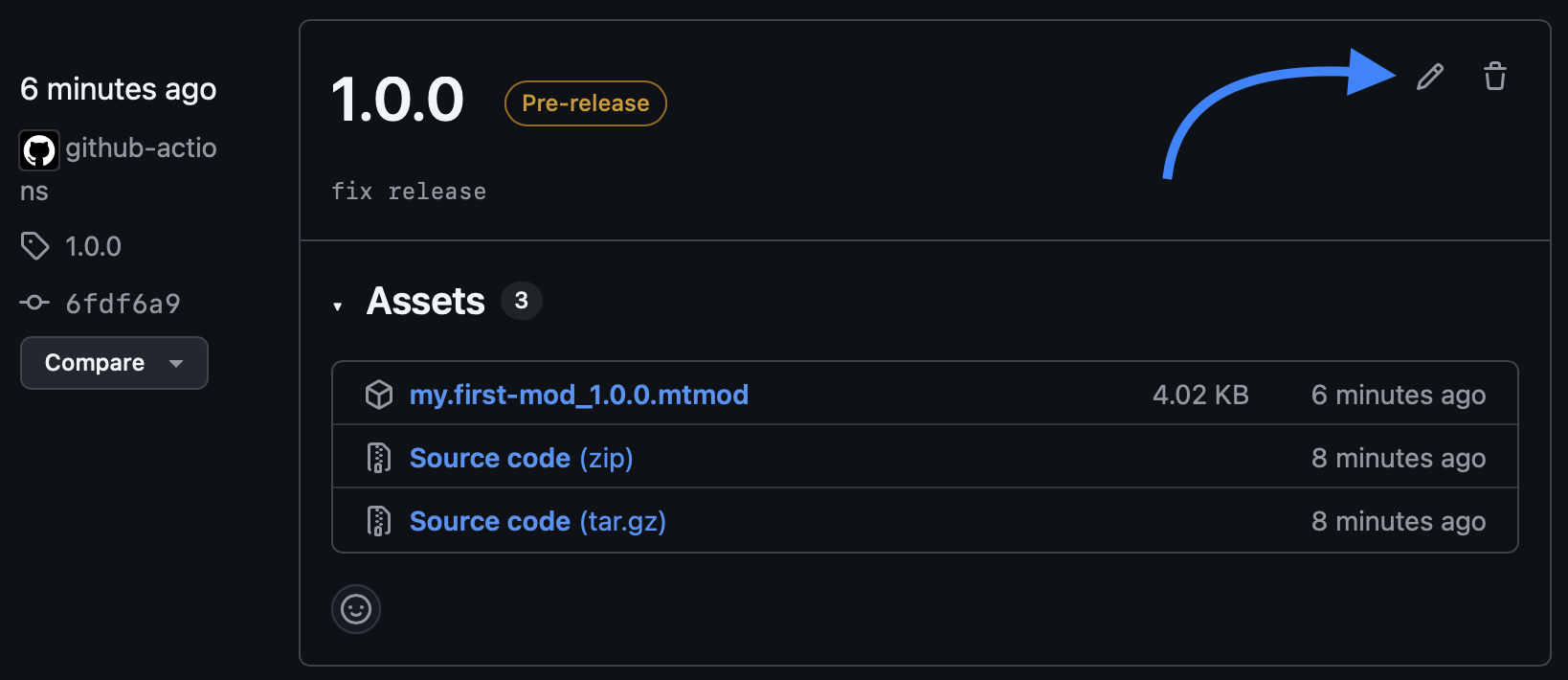Viewport: 1568px width, 680px height.
Task: Click the archive icon next to tar.gz source
Action: [379, 521]
